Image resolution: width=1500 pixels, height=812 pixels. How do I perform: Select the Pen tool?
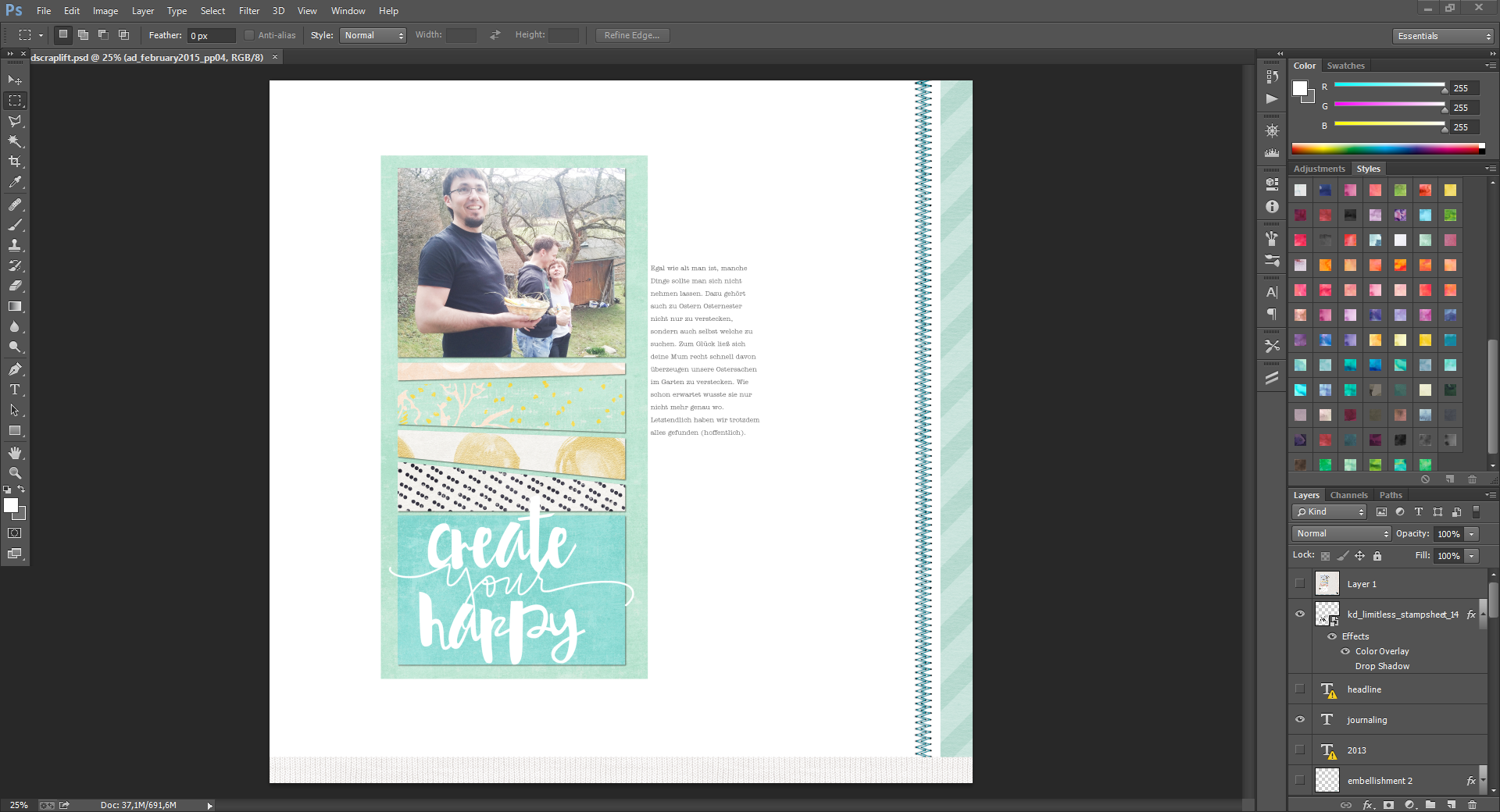[x=15, y=369]
